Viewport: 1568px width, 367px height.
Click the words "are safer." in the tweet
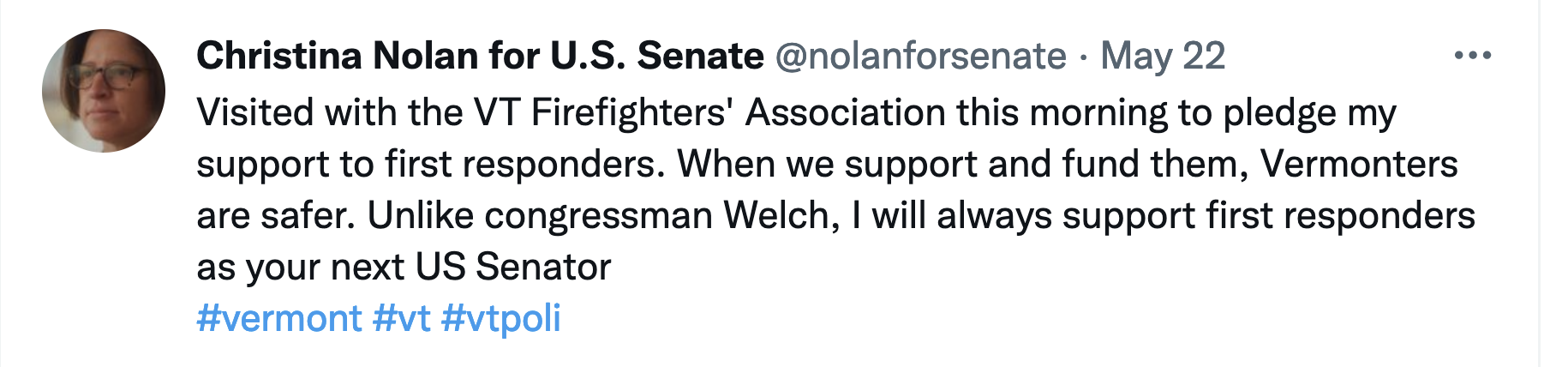pyautogui.click(x=275, y=215)
